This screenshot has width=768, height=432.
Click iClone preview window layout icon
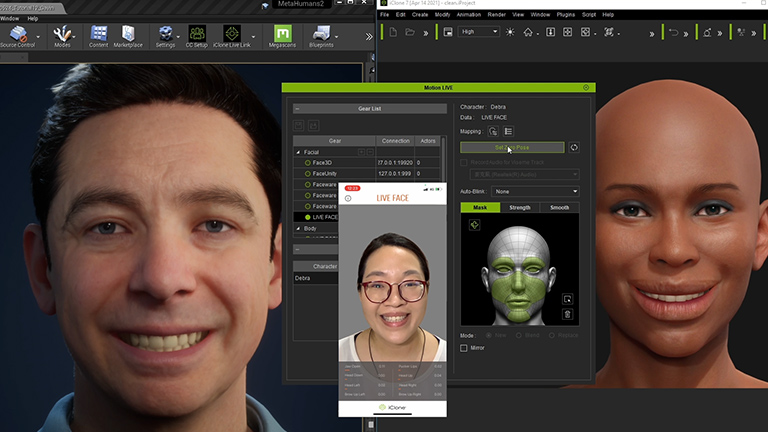point(448,32)
